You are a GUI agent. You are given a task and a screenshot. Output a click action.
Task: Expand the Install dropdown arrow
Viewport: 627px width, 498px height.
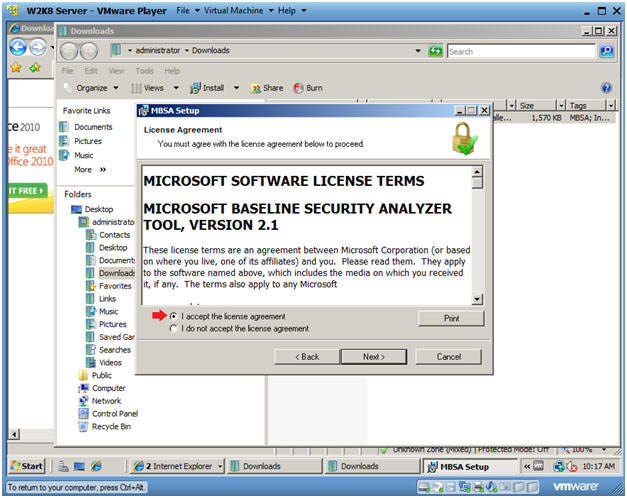[236, 88]
